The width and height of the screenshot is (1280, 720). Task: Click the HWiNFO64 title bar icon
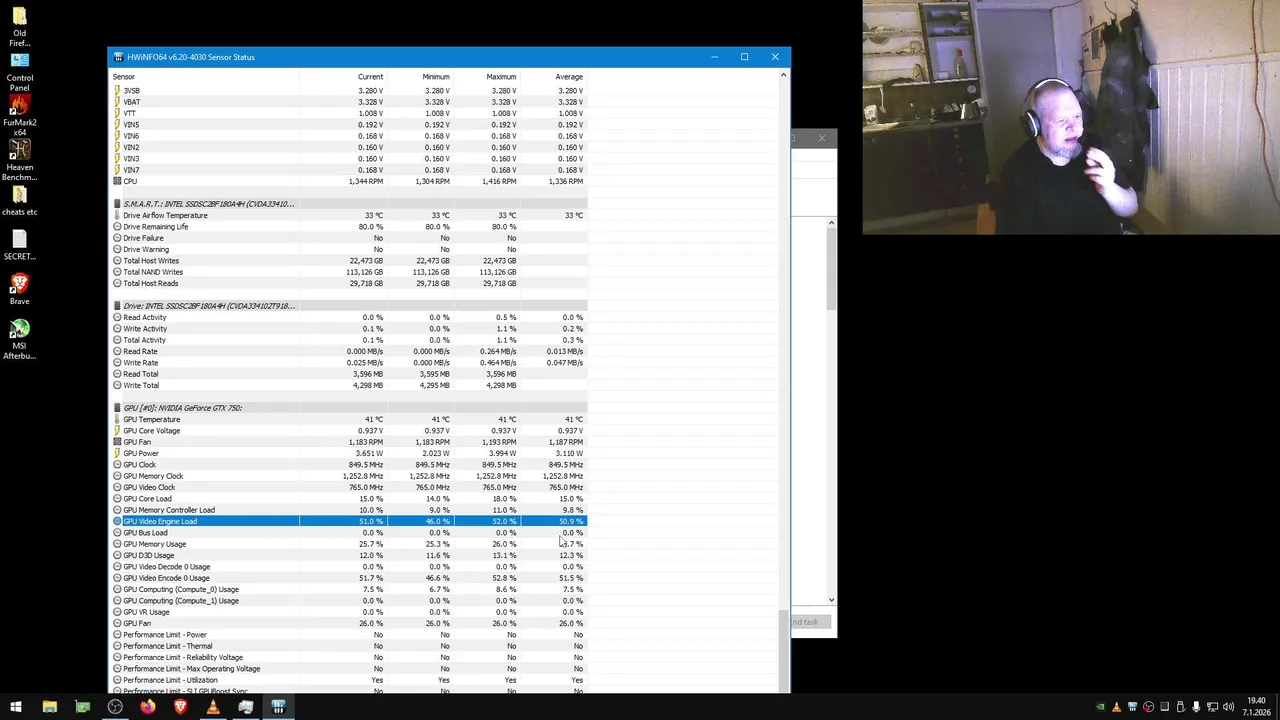point(119,57)
